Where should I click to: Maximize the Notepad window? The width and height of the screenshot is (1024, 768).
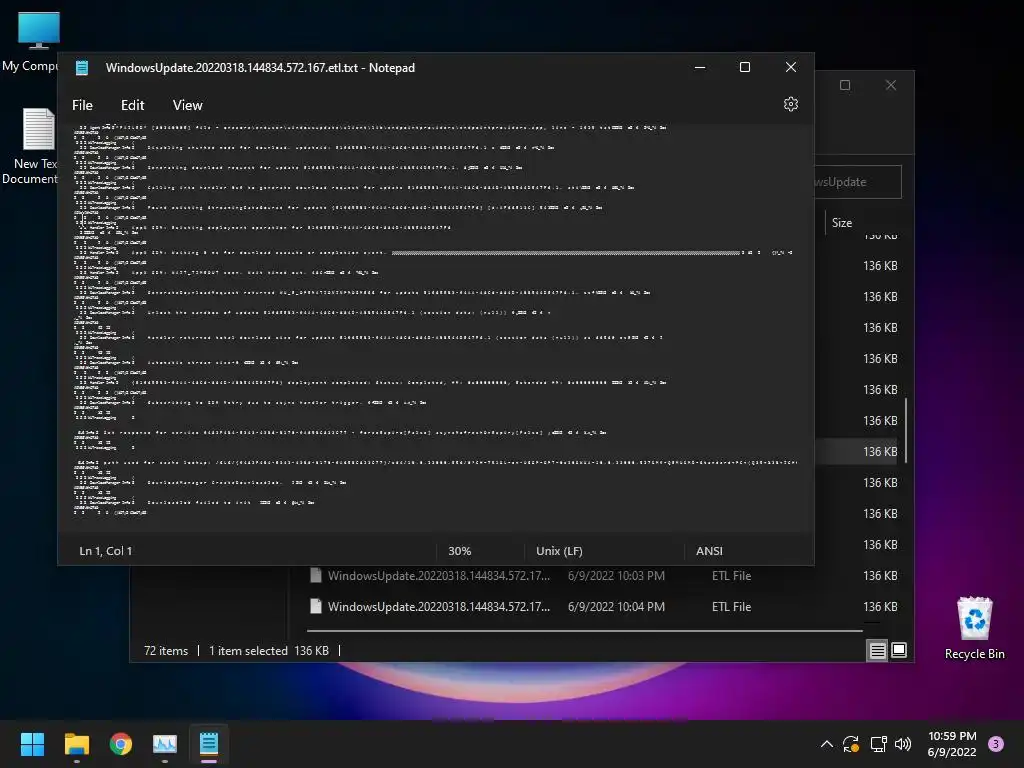pos(744,67)
